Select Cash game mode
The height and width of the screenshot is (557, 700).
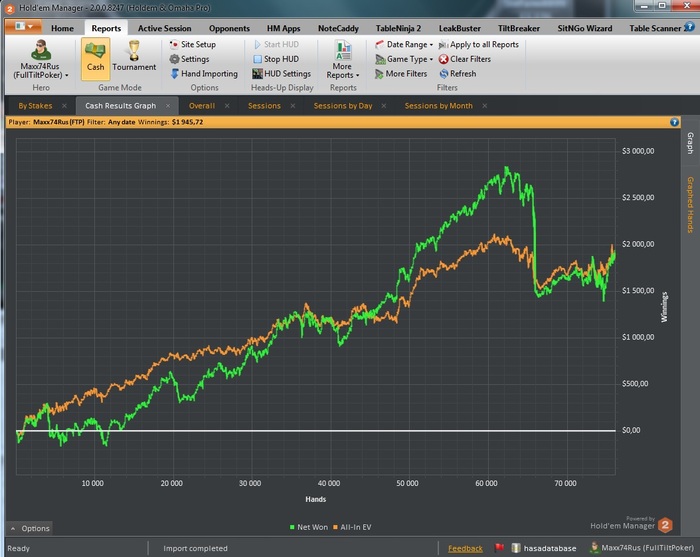(95, 58)
